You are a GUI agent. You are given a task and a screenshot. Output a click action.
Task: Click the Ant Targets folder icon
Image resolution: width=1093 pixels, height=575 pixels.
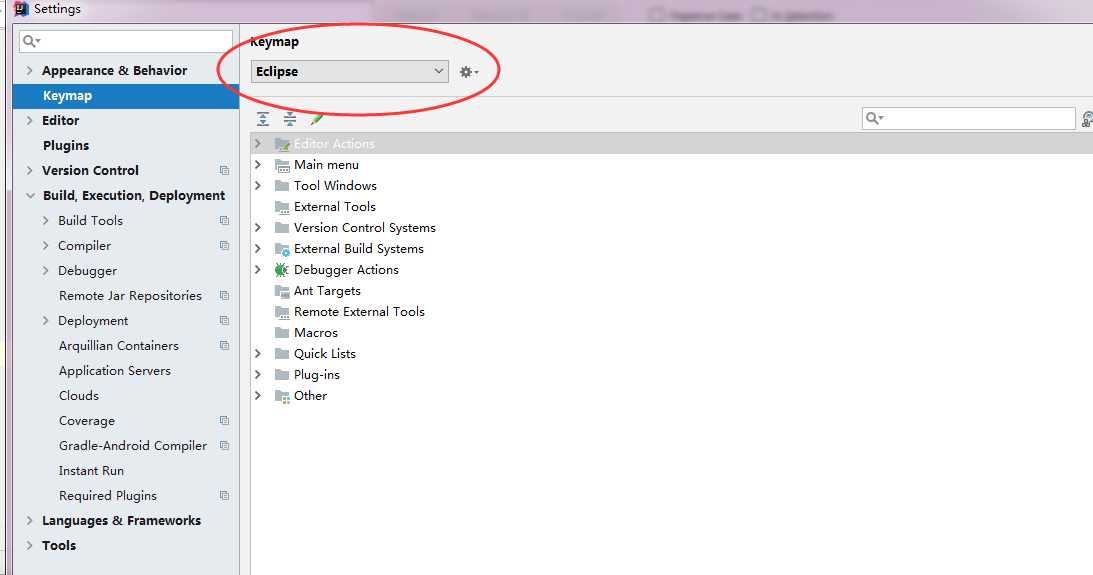282,291
